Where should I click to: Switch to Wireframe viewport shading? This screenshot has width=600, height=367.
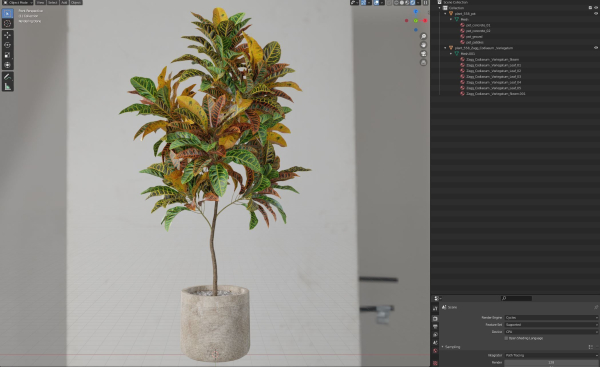396,3
